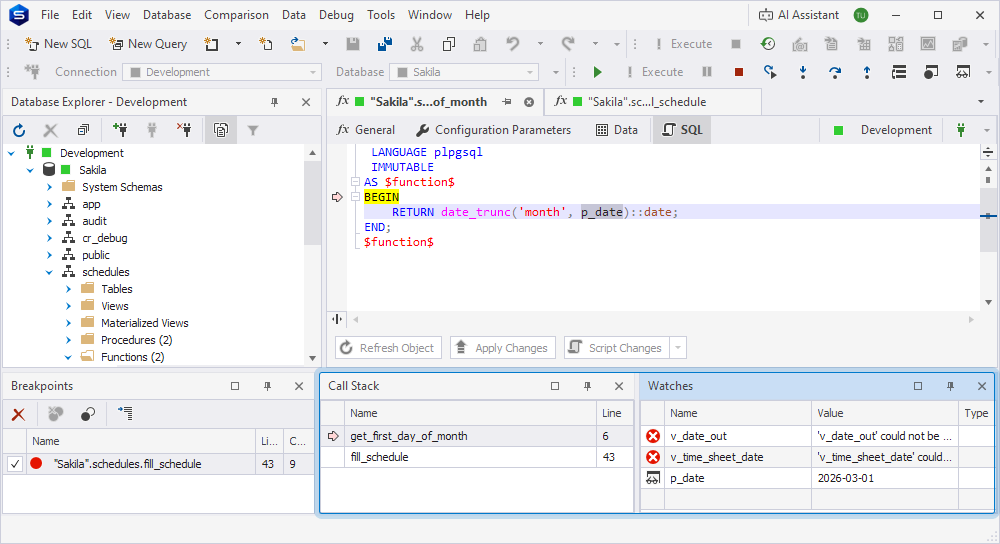
Task: Click the Refresh Object button
Action: 388,348
